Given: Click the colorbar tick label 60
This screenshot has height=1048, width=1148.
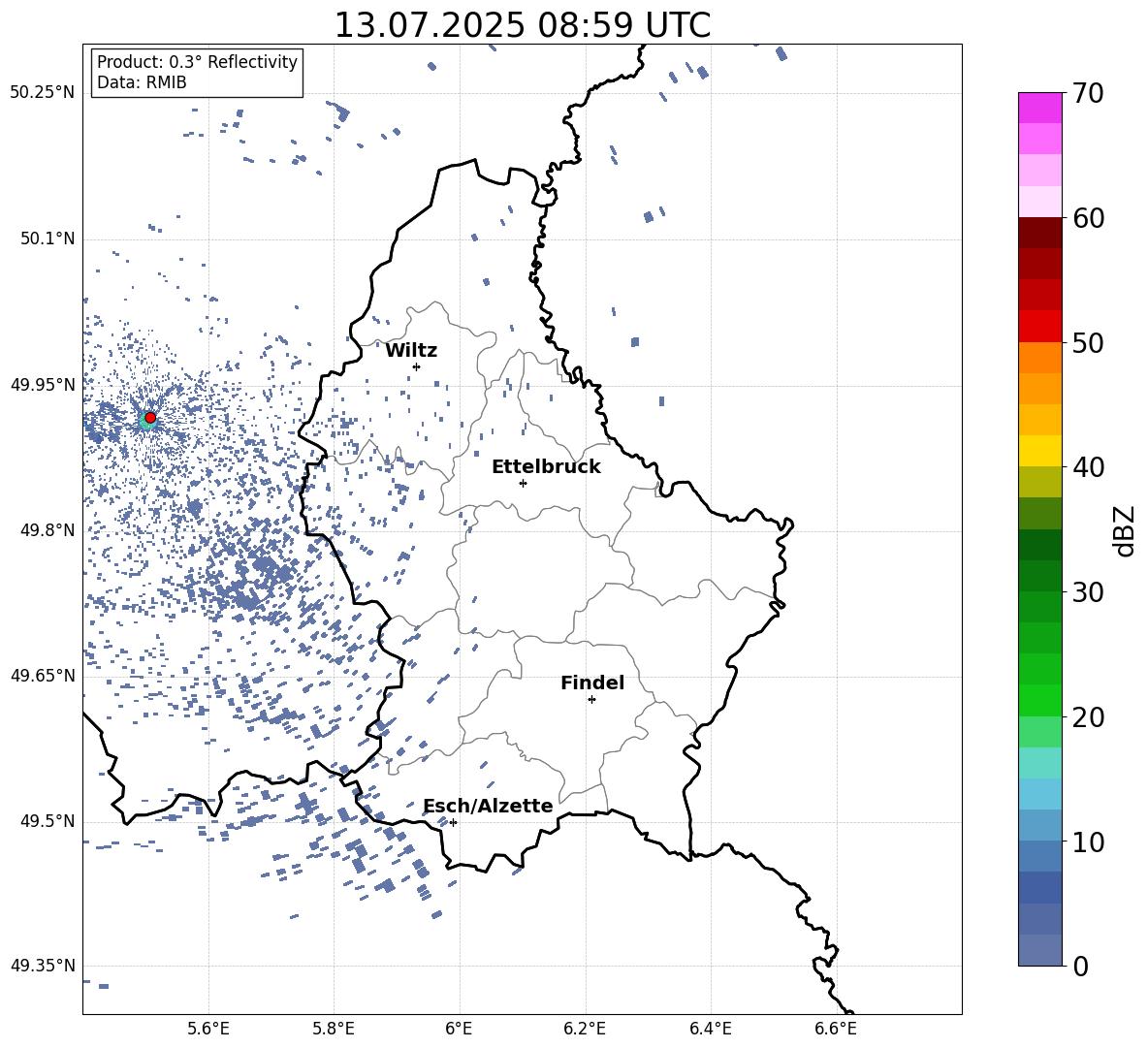Looking at the screenshot, I should [x=1088, y=218].
